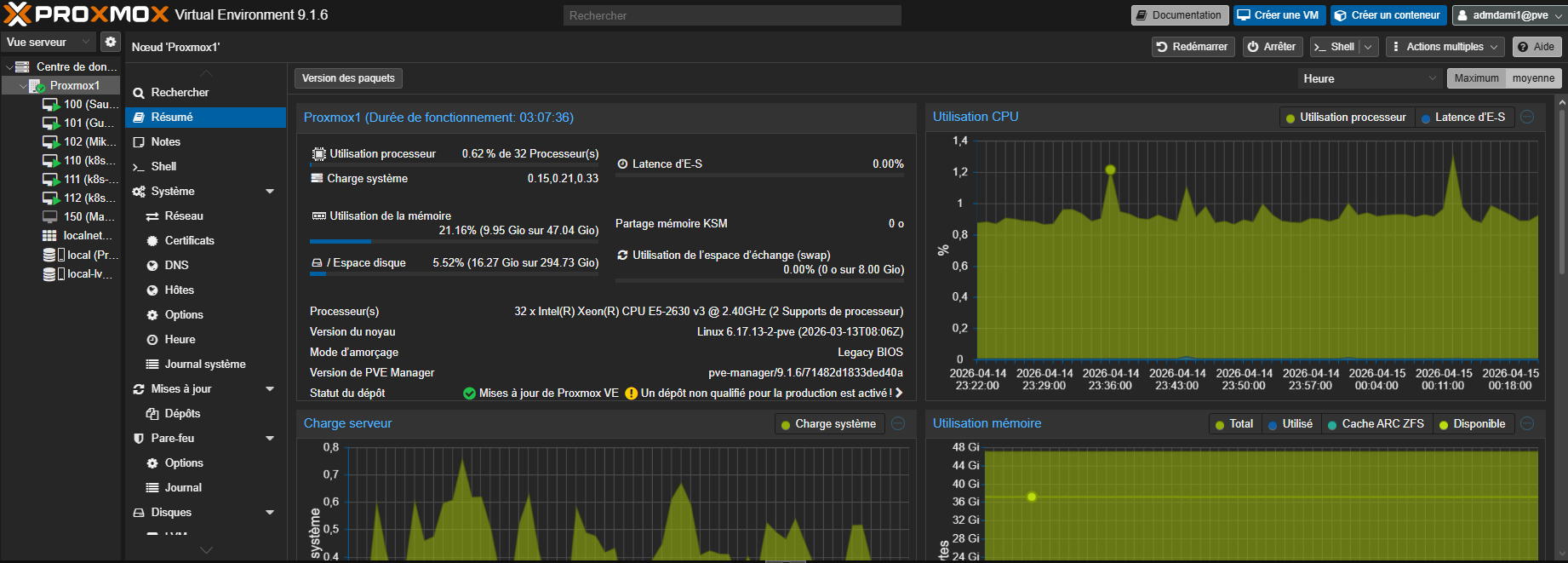Click the top Rechercher search field
This screenshot has width=1568, height=563.
pyautogui.click(x=732, y=15)
